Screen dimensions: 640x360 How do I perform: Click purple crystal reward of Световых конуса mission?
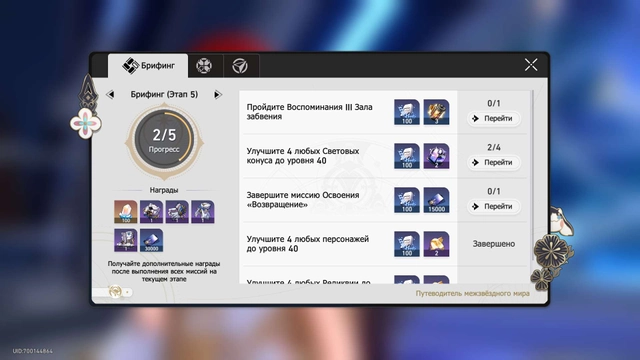coord(436,156)
